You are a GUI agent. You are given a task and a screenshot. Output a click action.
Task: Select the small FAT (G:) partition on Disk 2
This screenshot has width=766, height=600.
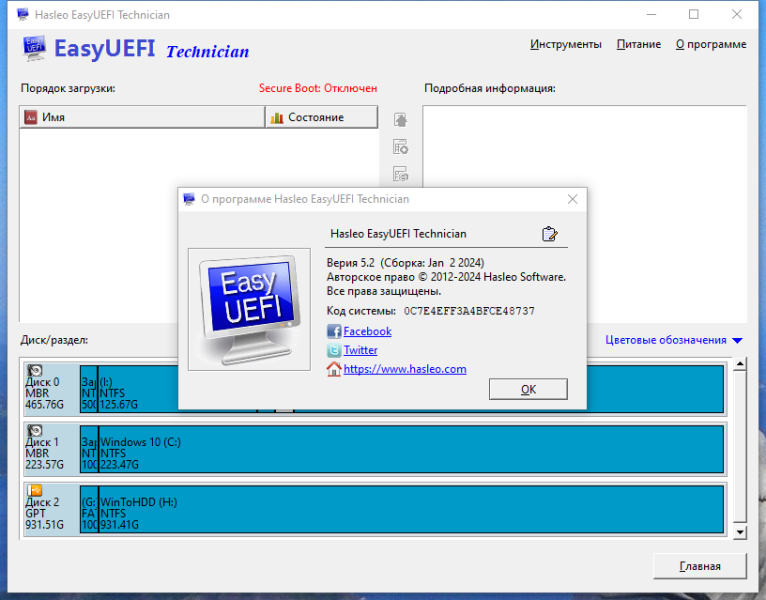[x=89, y=509]
